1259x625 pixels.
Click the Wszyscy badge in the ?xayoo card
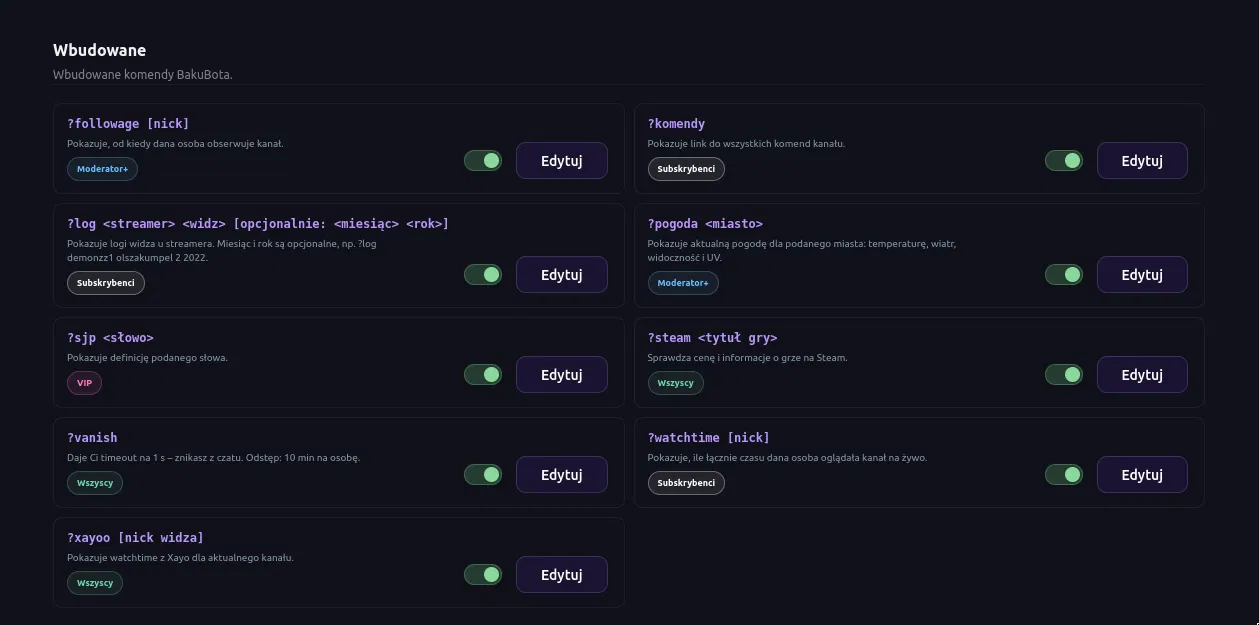pos(95,583)
